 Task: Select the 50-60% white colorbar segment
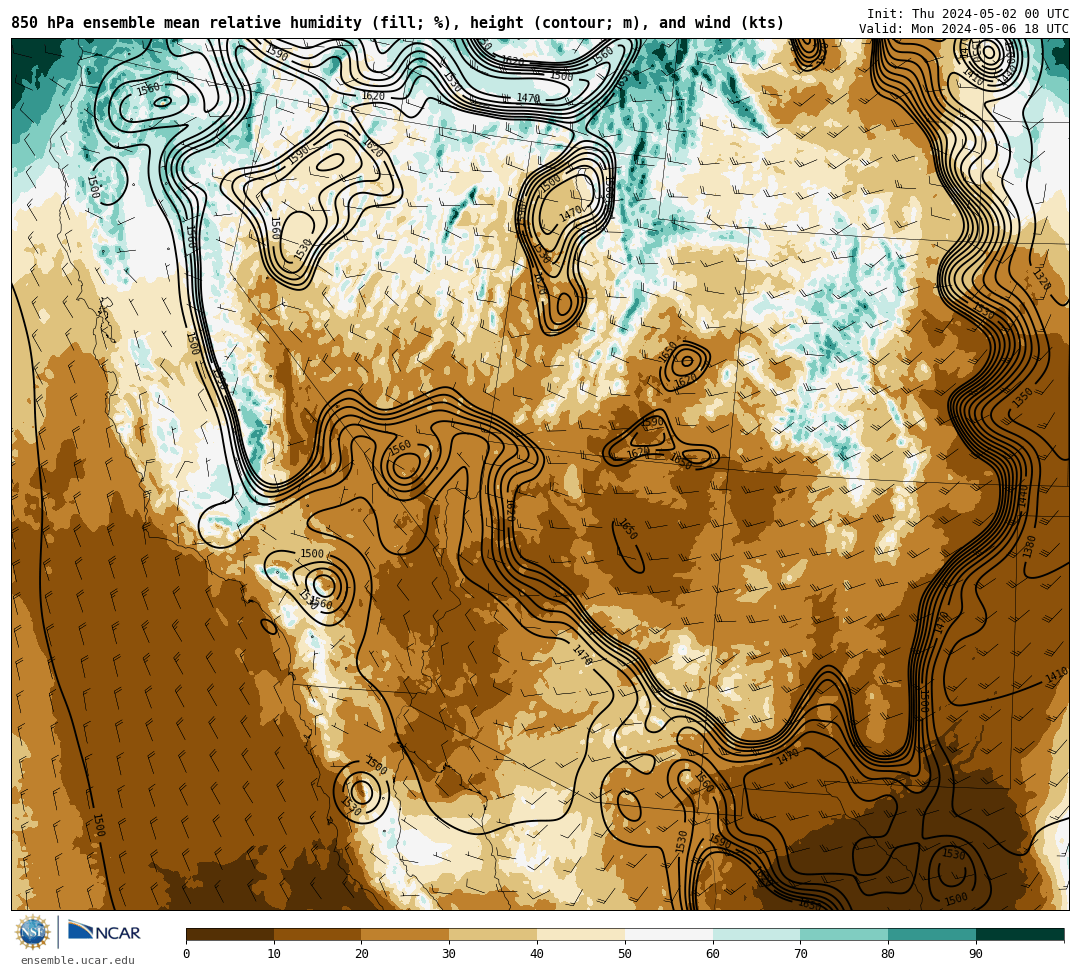669,934
